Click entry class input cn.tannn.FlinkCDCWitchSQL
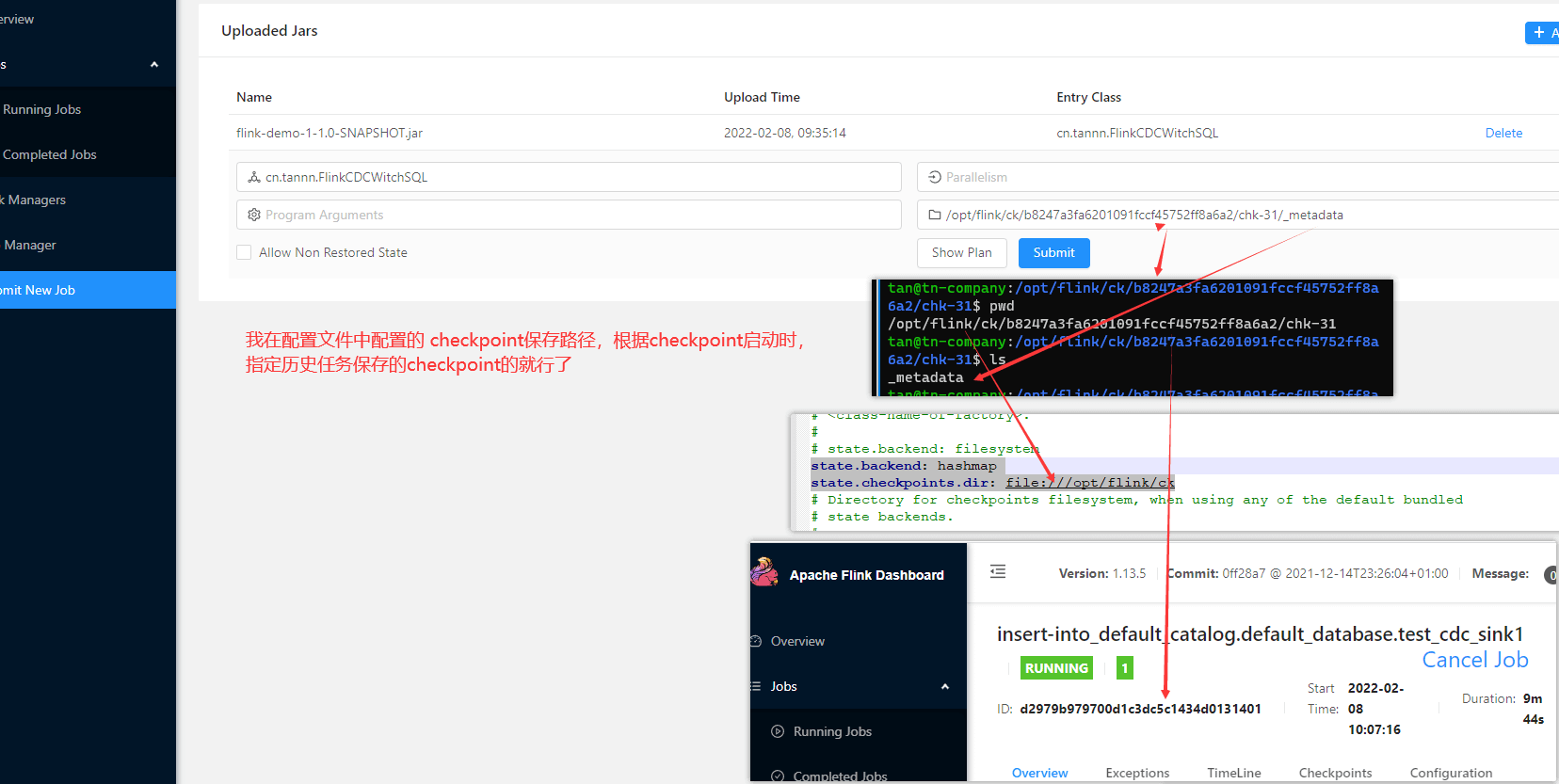Screen dimensions: 1559x784 click(569, 177)
